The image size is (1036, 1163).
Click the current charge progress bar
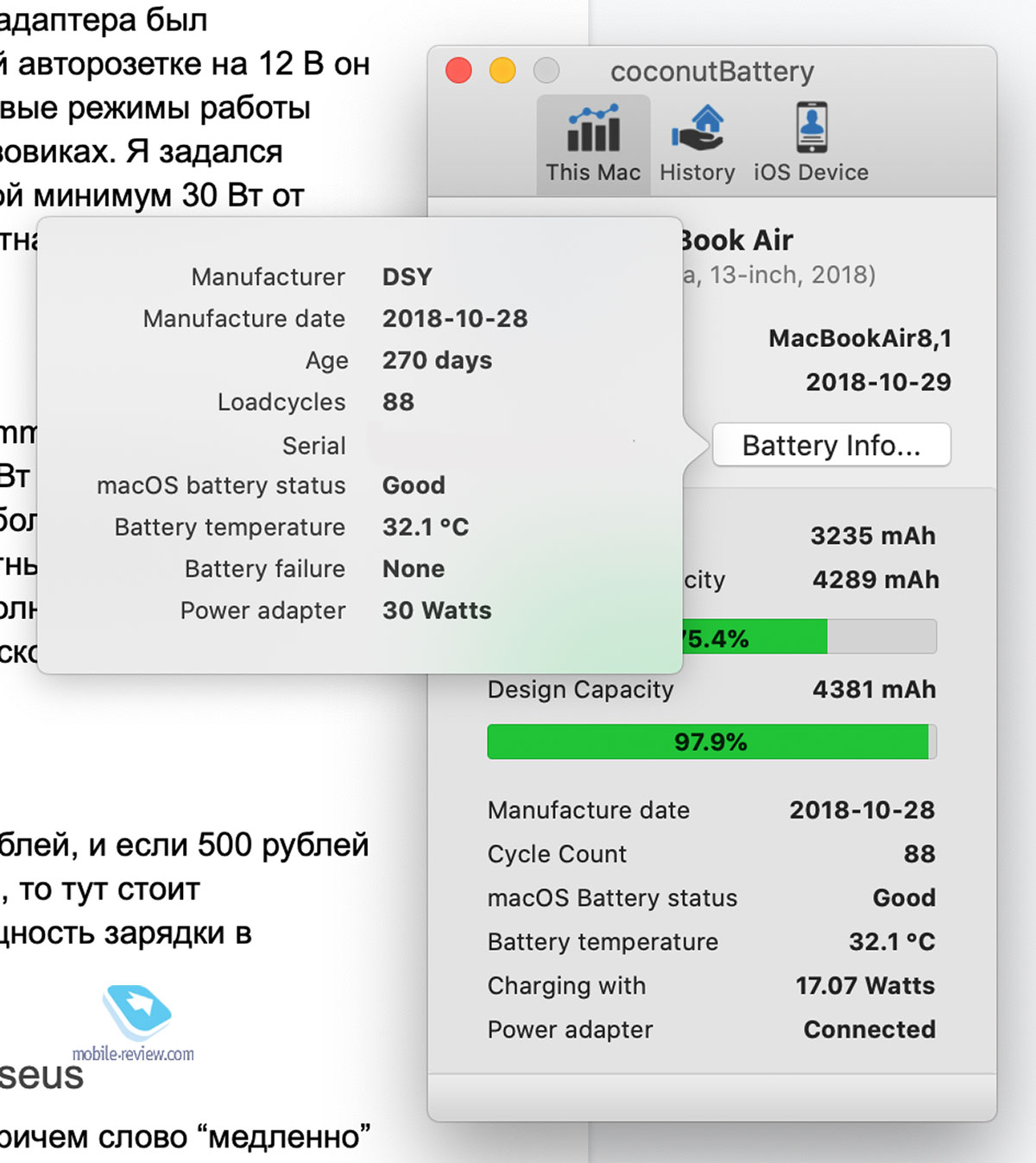coord(809,636)
